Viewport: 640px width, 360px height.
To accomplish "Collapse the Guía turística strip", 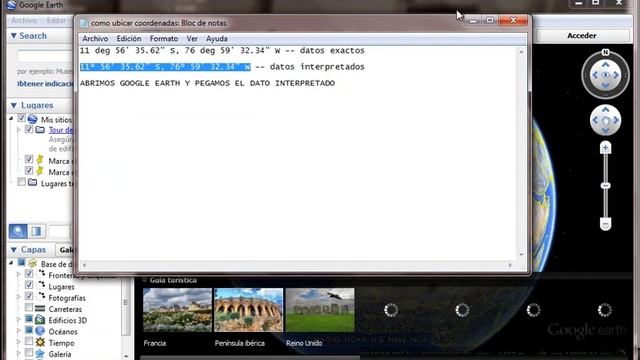I will 144,280.
